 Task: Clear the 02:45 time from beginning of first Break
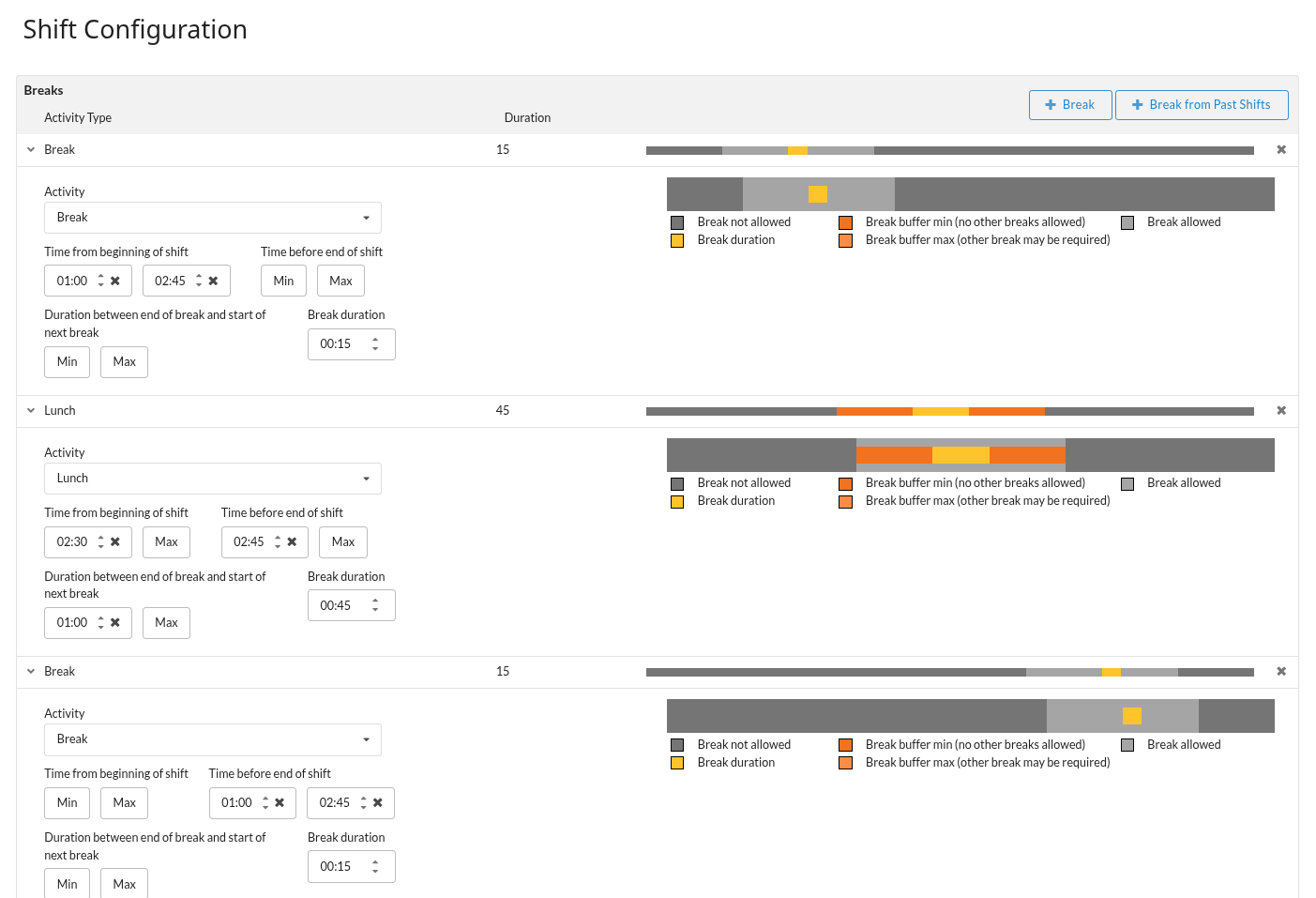tap(213, 282)
